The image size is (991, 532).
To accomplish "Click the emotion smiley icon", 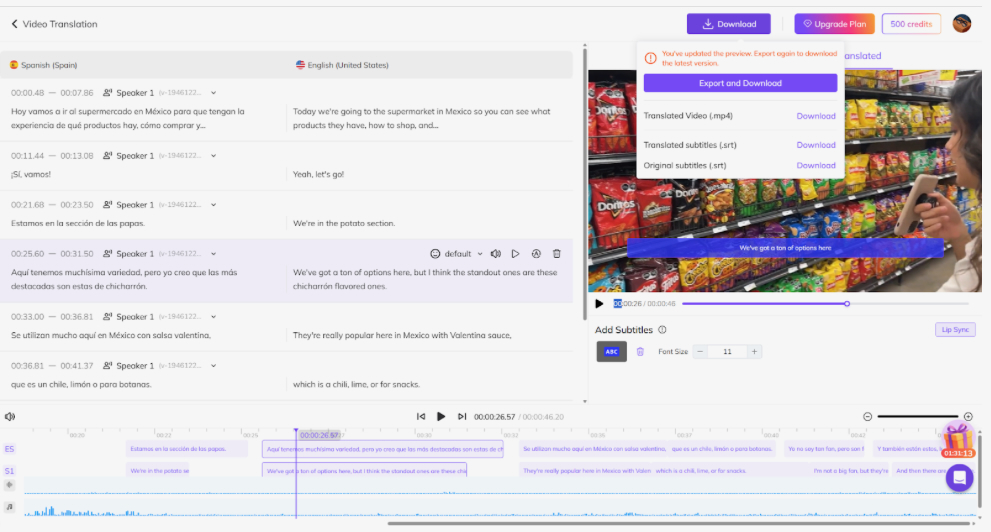I will click(x=435, y=254).
